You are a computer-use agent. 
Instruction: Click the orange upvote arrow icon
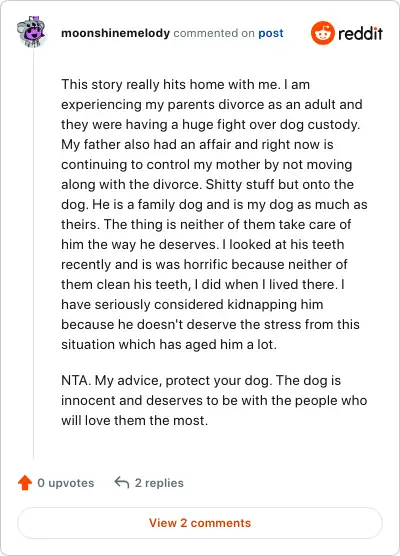(25, 483)
